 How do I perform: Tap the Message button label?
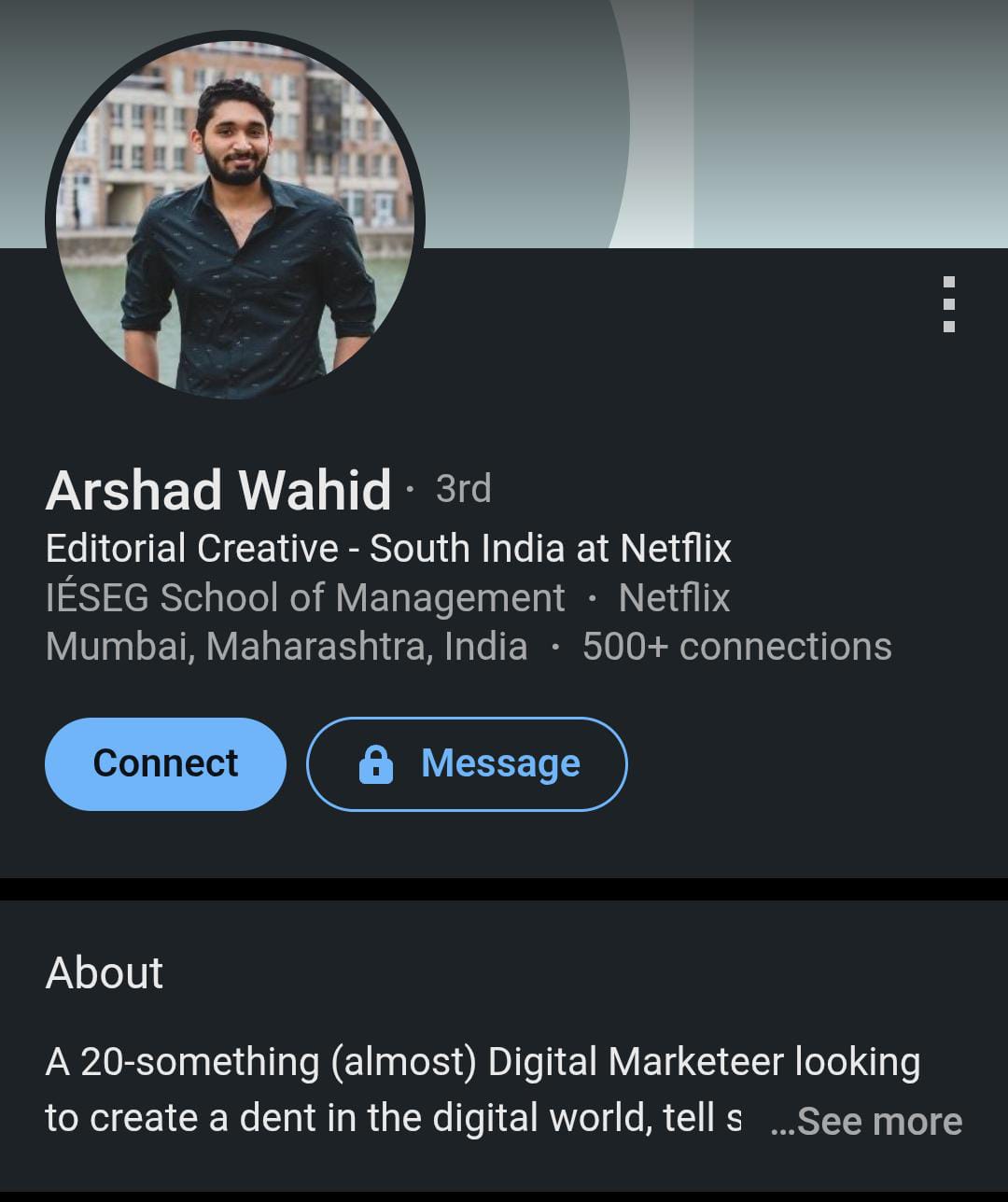pyautogui.click(x=500, y=764)
